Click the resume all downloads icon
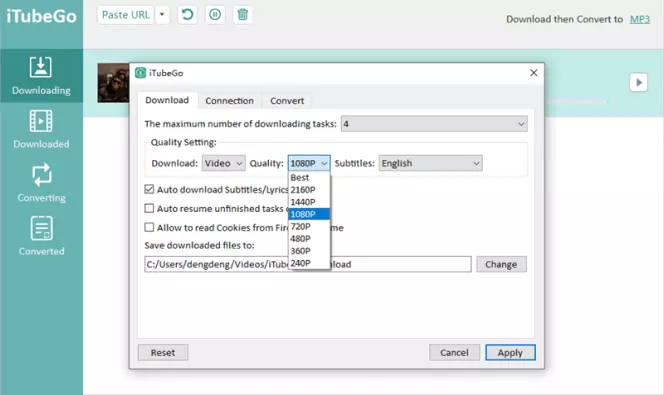664x395 pixels. (x=187, y=15)
